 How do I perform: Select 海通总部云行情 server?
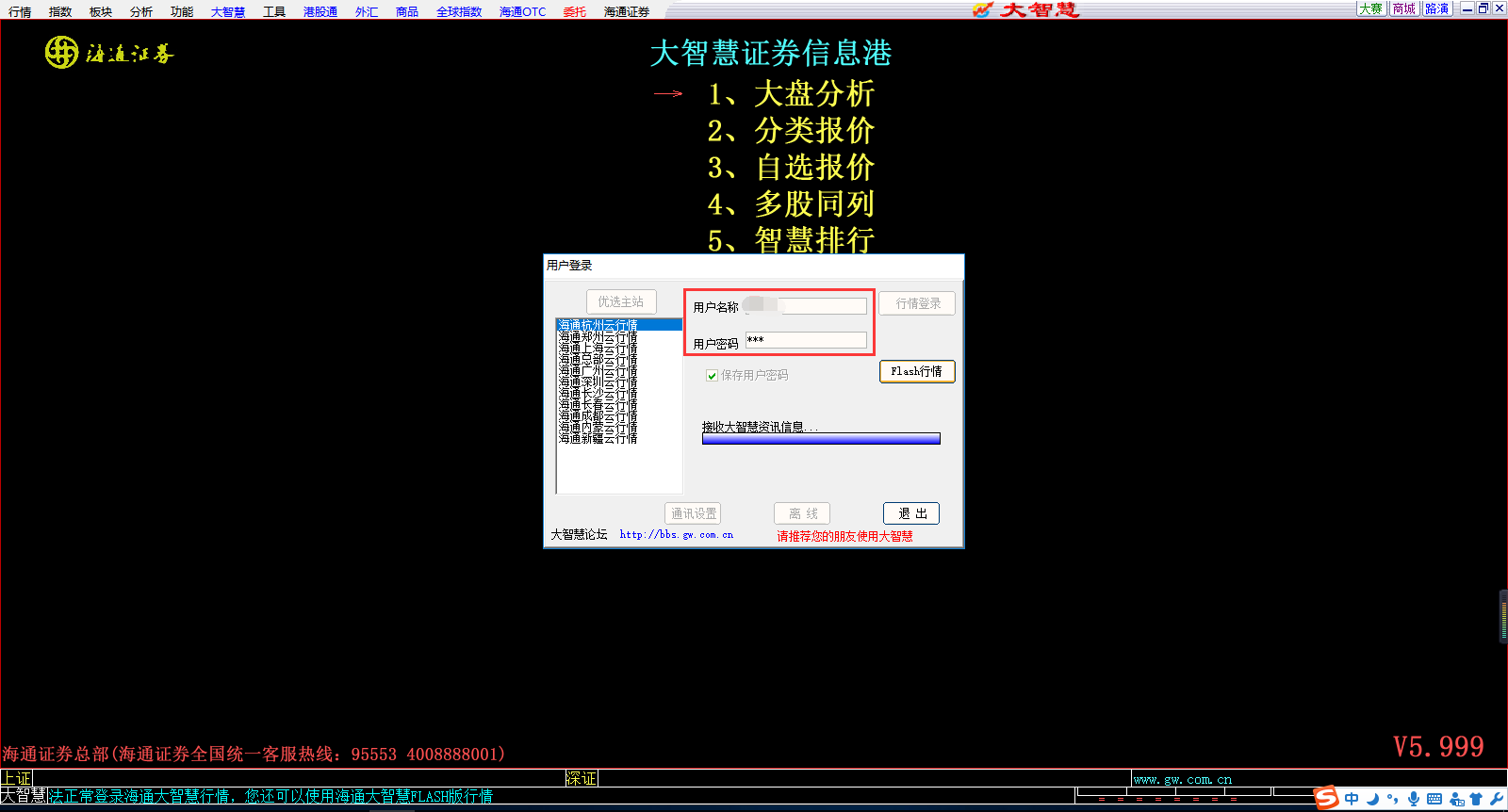(618, 359)
